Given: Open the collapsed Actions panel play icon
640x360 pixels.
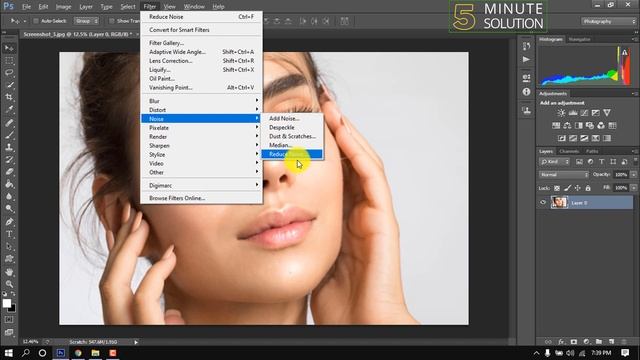Looking at the screenshot, I should tap(526, 60).
